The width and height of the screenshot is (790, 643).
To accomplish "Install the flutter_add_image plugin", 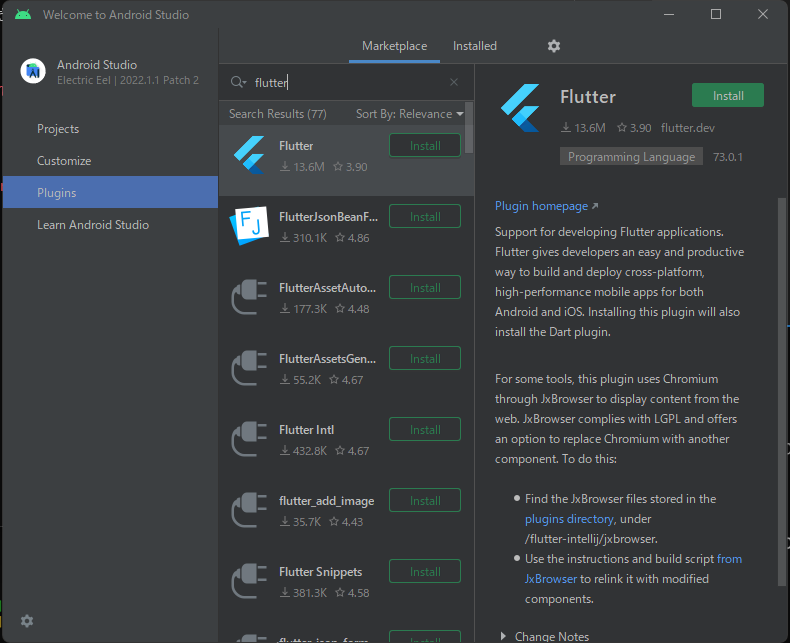I will point(425,501).
